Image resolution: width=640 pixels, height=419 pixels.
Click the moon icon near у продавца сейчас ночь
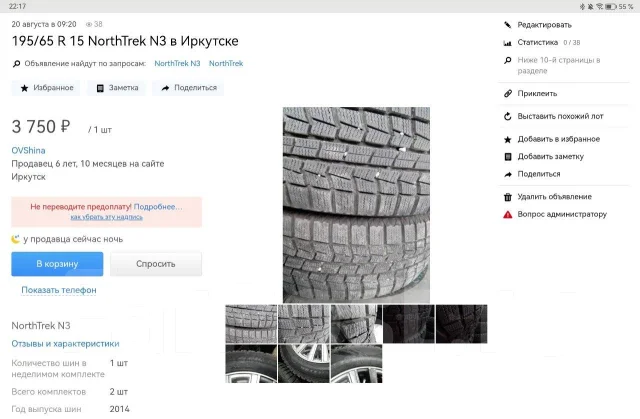point(16,239)
